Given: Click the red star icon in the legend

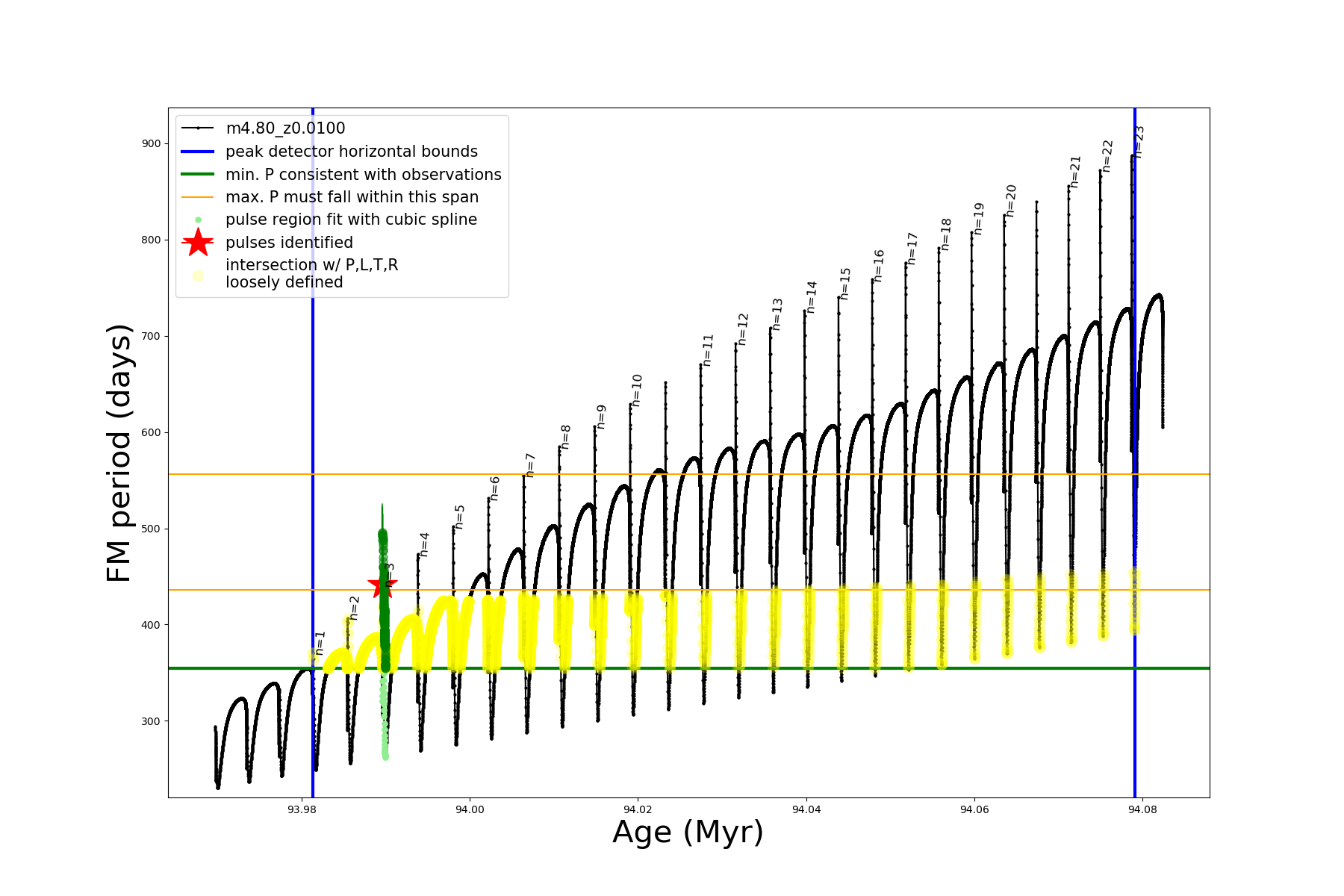Looking at the screenshot, I should pyautogui.click(x=198, y=243).
